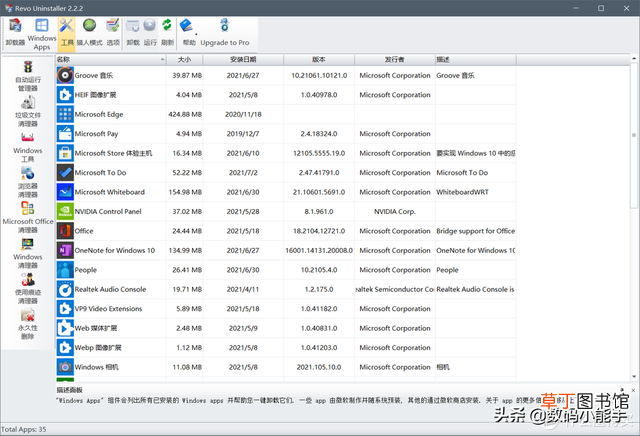Sort list by 描述 column header
This screenshot has width=640, height=436.
(x=476, y=60)
